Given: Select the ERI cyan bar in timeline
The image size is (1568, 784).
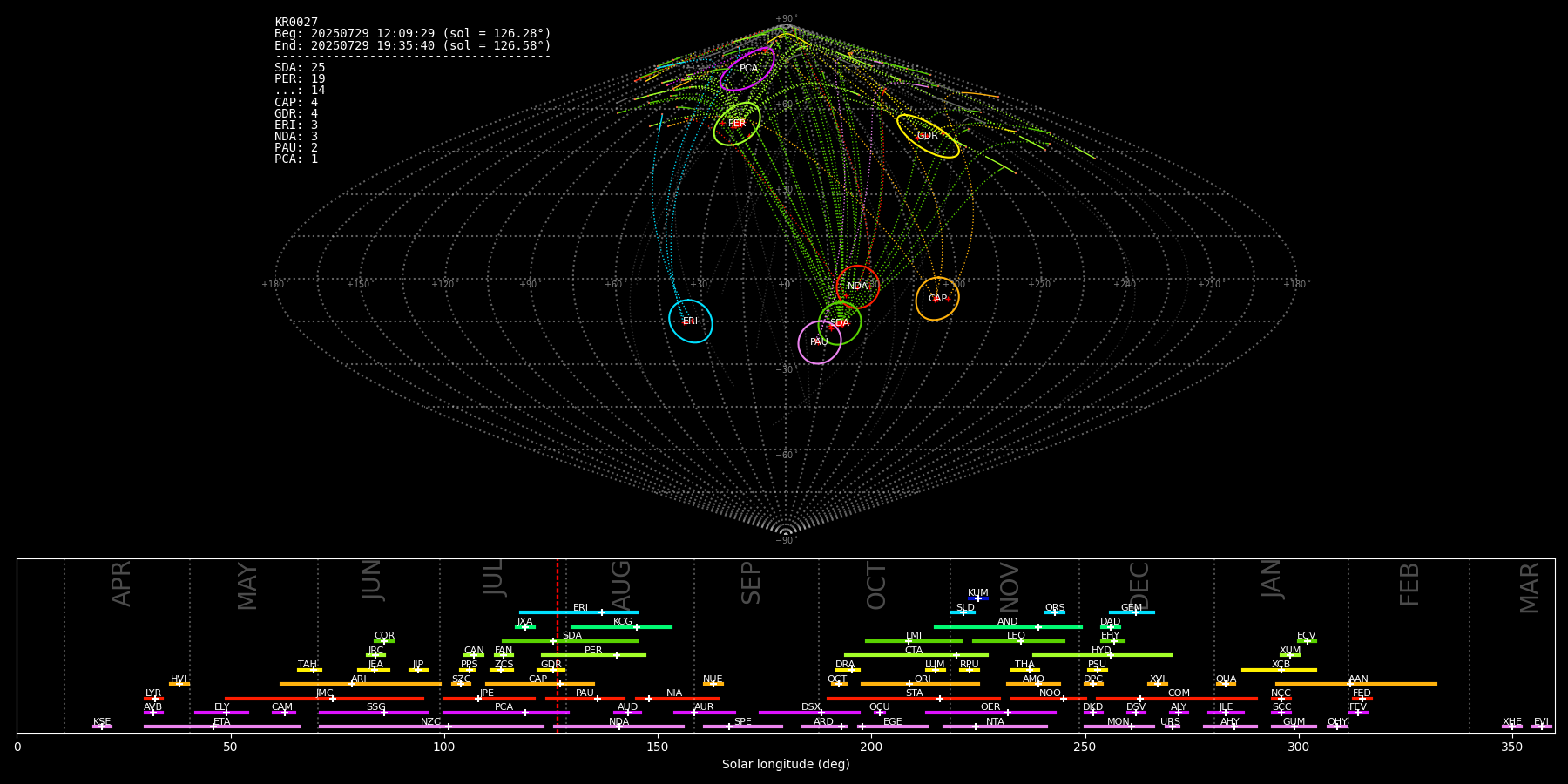Looking at the screenshot, I should pos(578,612).
